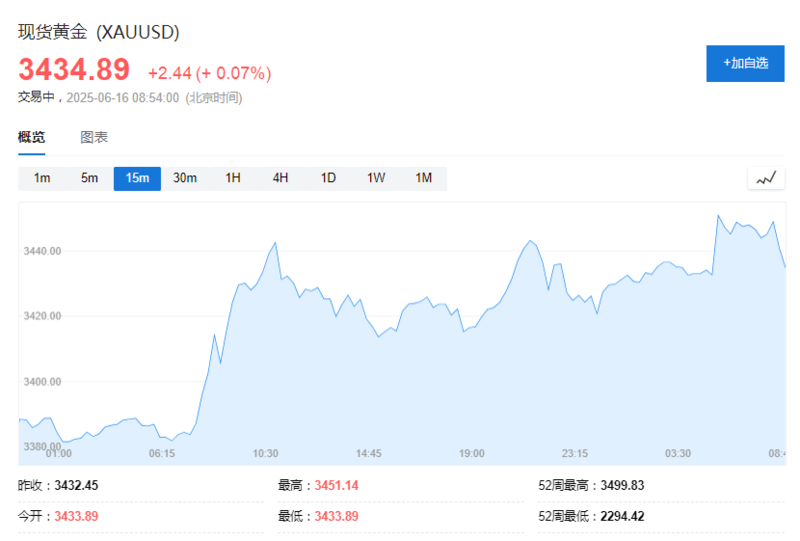Set chart interval to 1W
The width and height of the screenshot is (800, 541).
[376, 179]
